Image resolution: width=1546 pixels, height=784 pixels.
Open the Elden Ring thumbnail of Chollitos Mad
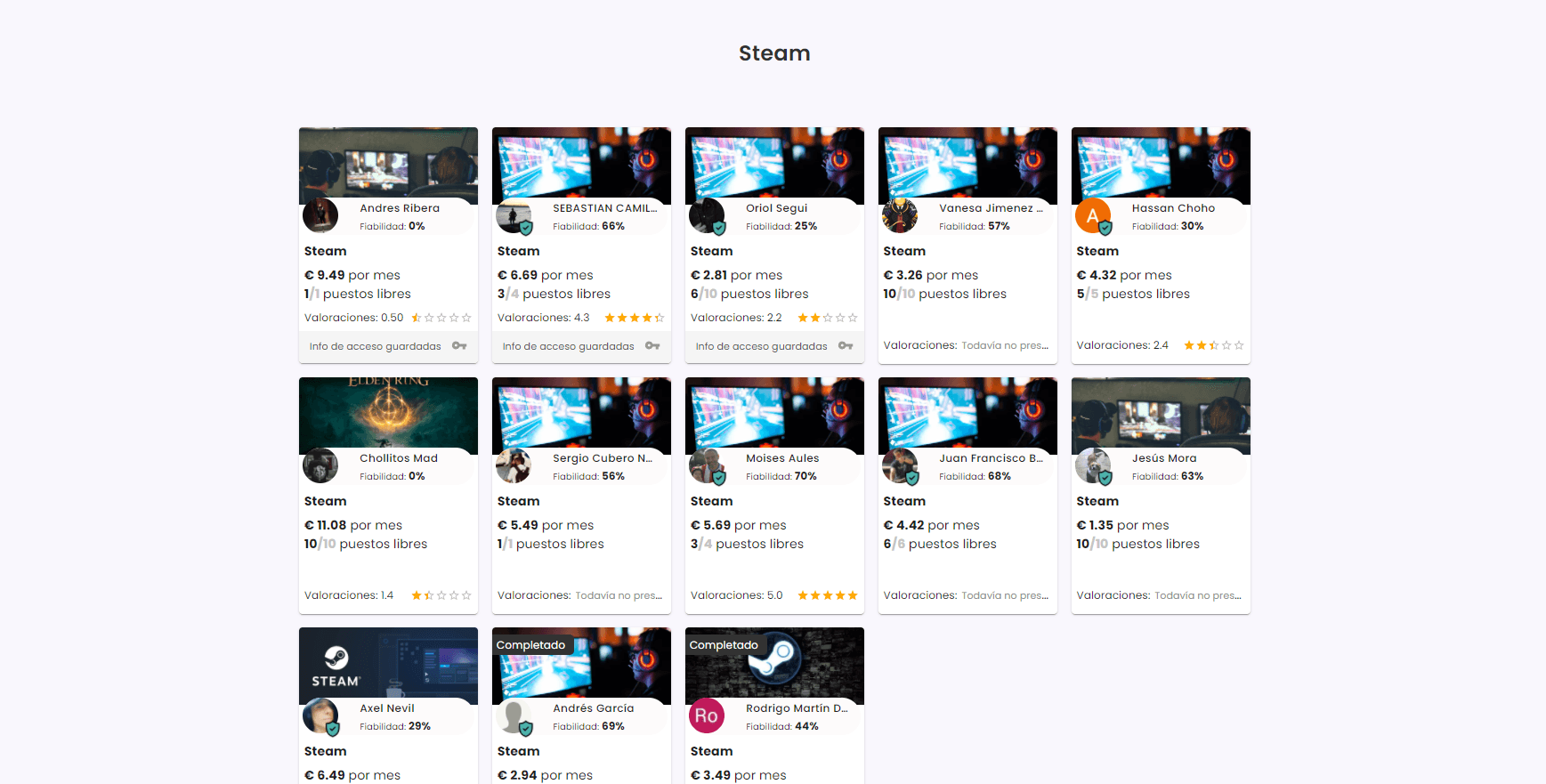click(x=388, y=416)
